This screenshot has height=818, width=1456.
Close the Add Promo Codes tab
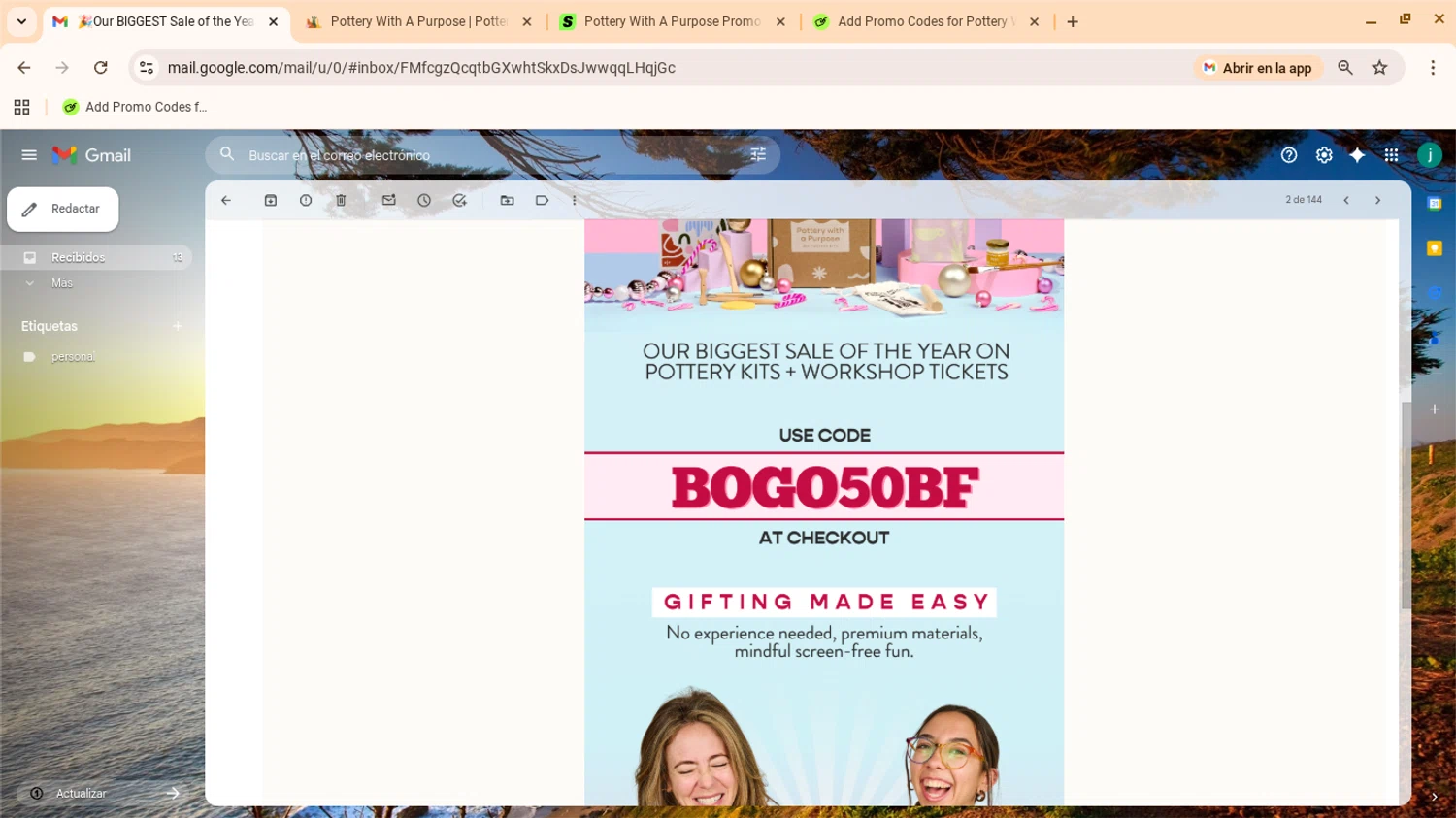[x=1035, y=21]
